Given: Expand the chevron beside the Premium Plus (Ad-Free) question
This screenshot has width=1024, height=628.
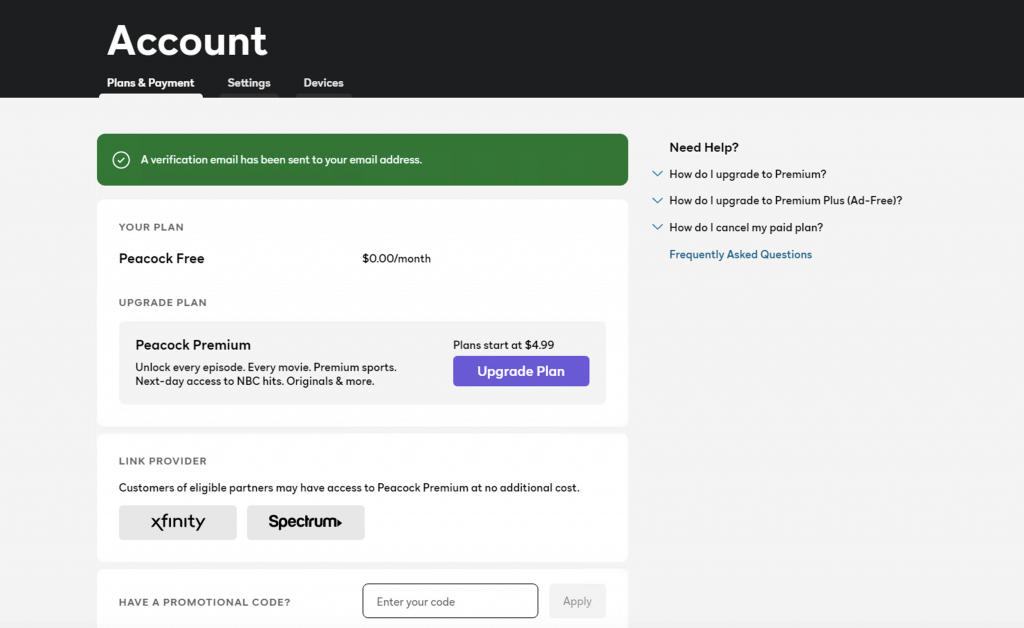Looking at the screenshot, I should pyautogui.click(x=657, y=200).
